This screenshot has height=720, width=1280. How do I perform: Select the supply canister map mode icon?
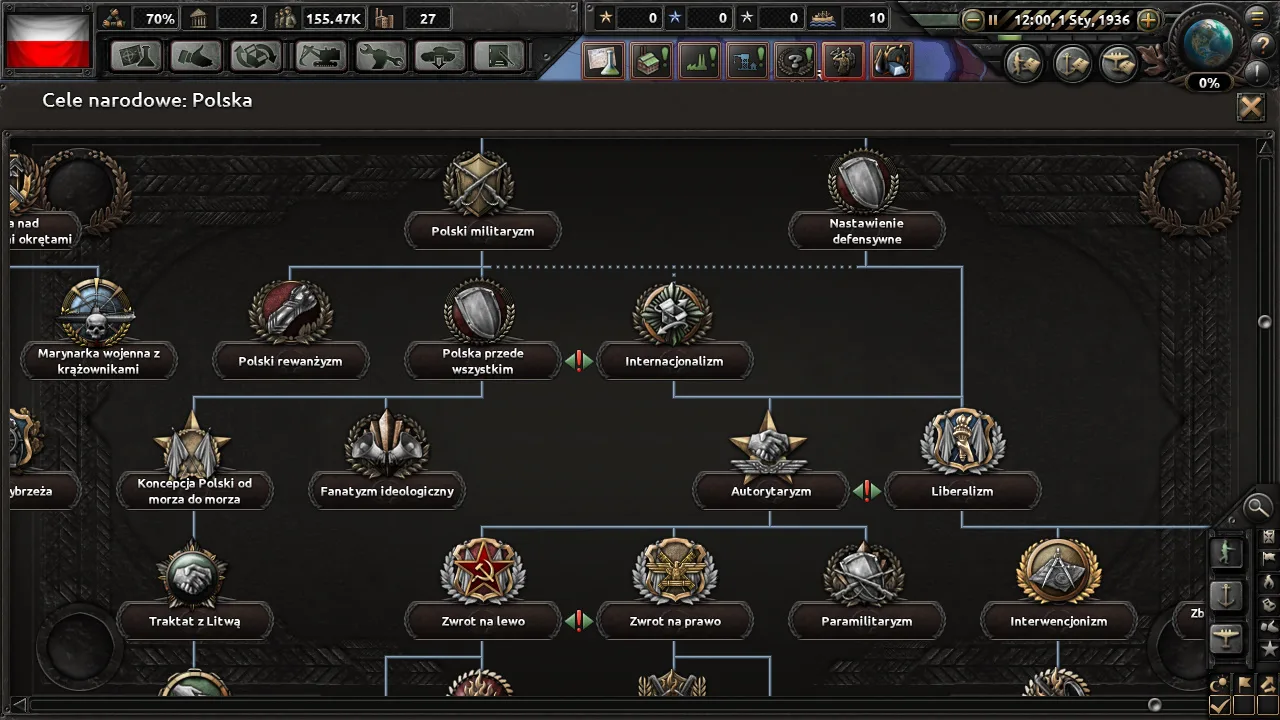pos(1268,604)
